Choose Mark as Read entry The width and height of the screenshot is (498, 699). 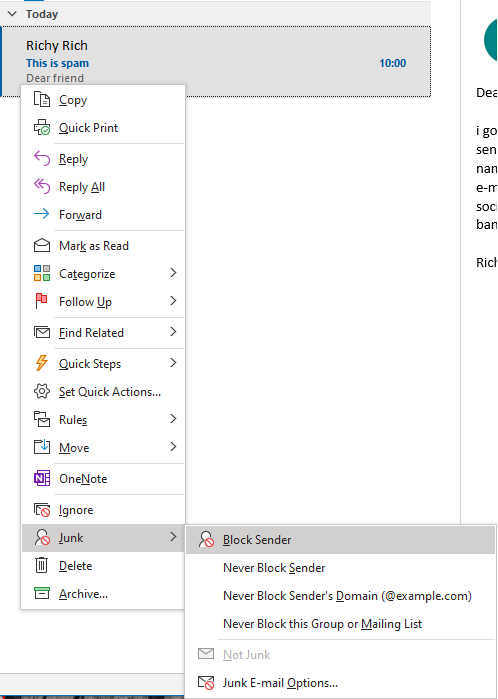103,246
